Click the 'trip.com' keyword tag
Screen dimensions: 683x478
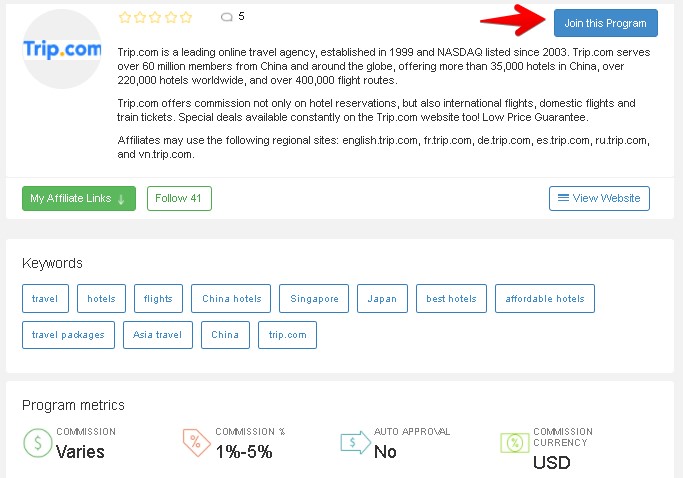(287, 335)
